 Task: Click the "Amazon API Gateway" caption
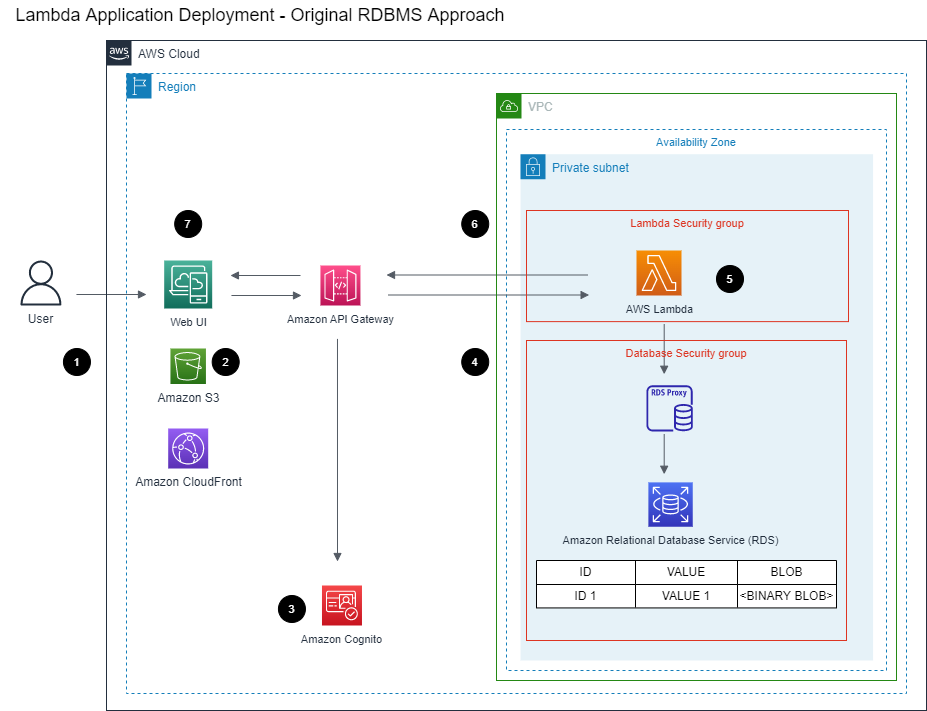(341, 319)
